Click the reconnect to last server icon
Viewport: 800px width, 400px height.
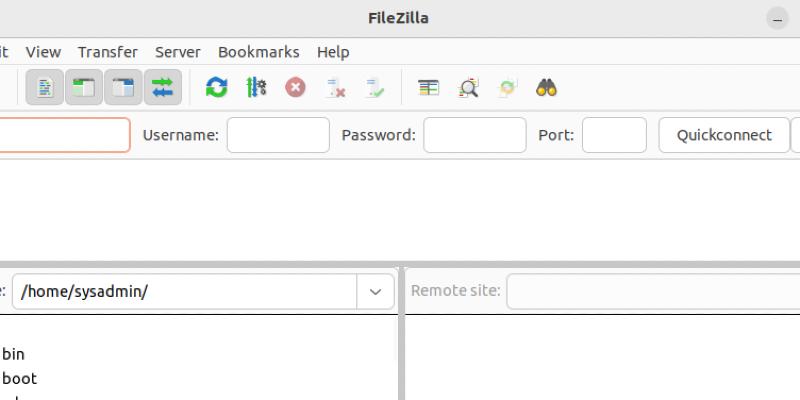(x=376, y=88)
